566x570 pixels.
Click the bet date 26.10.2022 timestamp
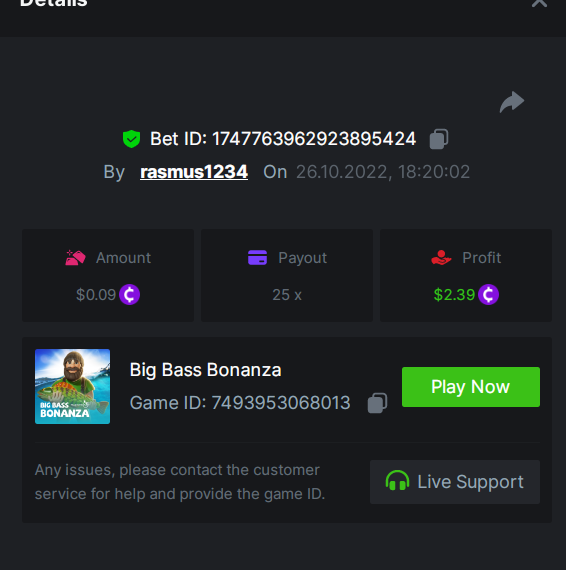[x=383, y=172]
